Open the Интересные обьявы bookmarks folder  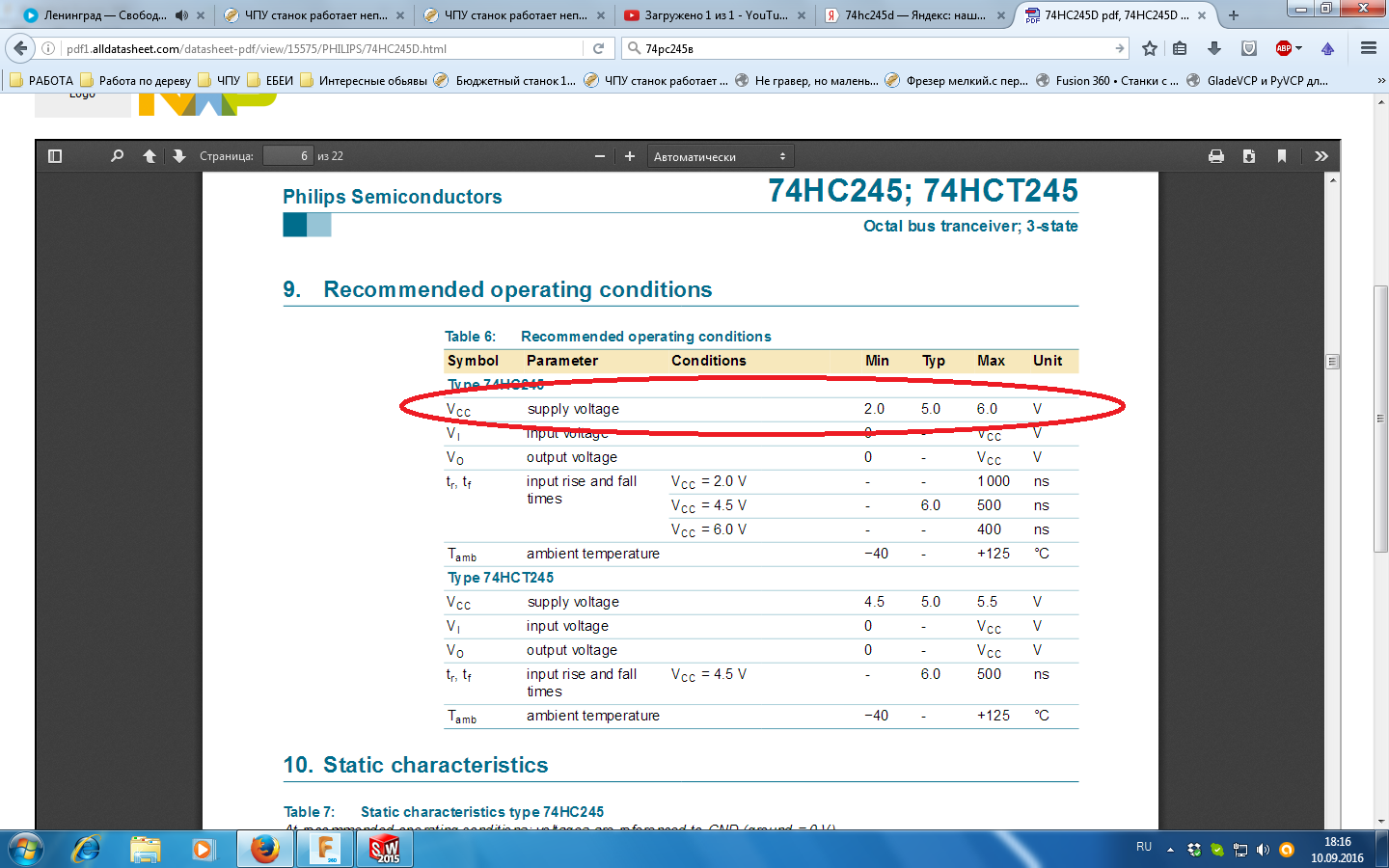364,81
